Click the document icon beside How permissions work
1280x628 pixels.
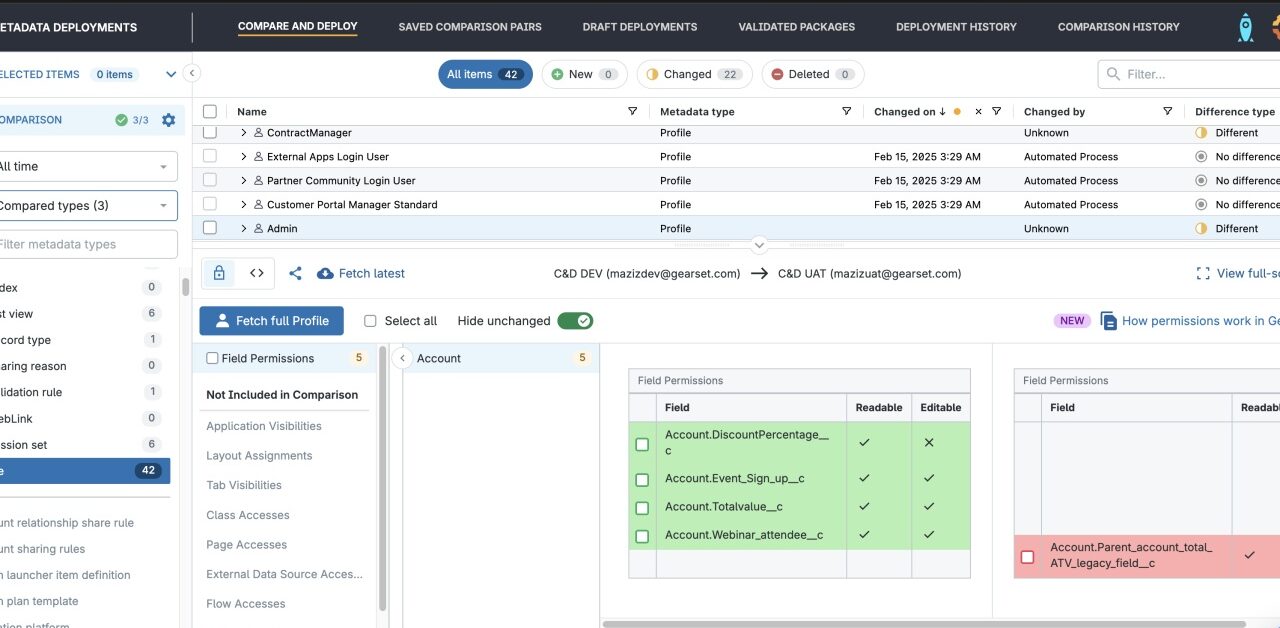(1108, 321)
